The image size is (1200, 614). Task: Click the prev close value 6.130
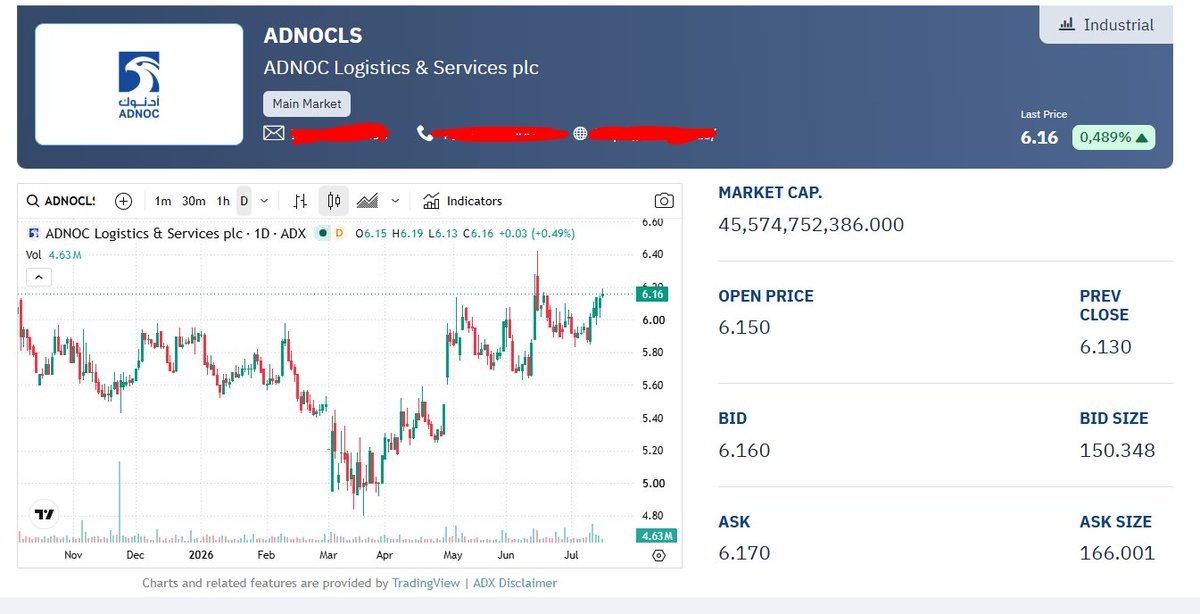pos(1105,347)
